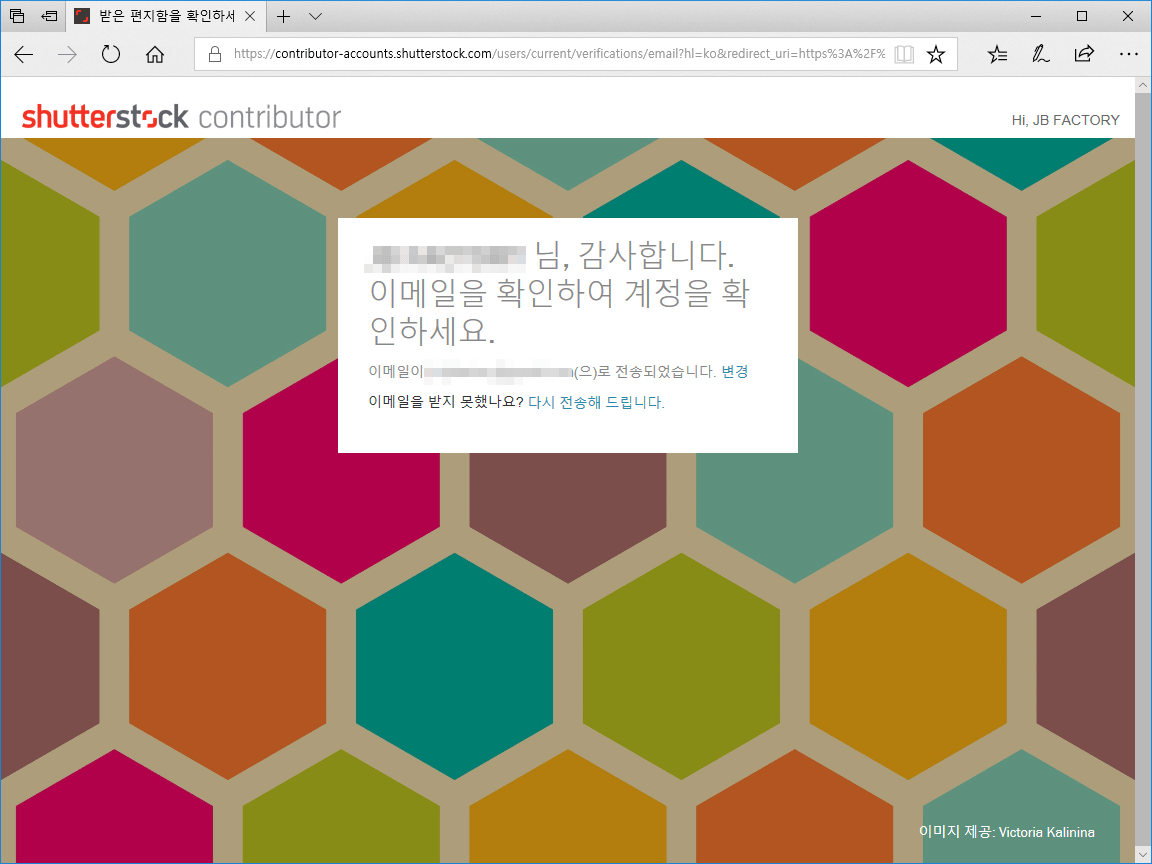
Task: Open the favorites hub
Action: 997,54
